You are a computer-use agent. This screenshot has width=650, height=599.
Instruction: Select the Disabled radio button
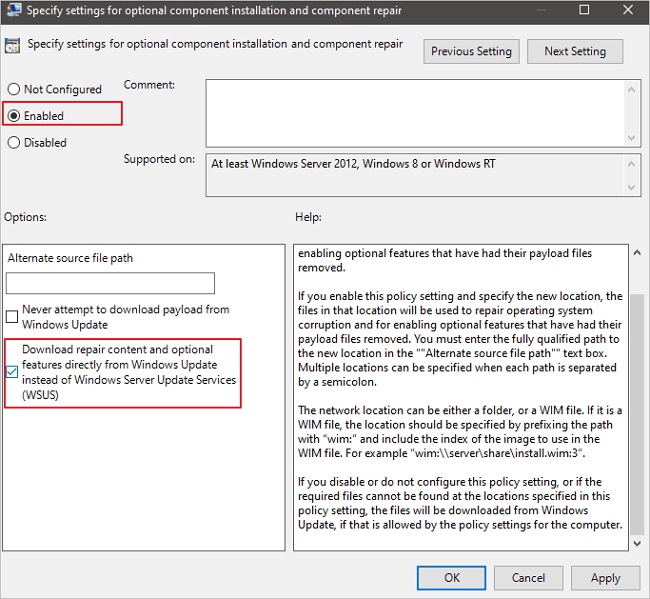pos(13,143)
